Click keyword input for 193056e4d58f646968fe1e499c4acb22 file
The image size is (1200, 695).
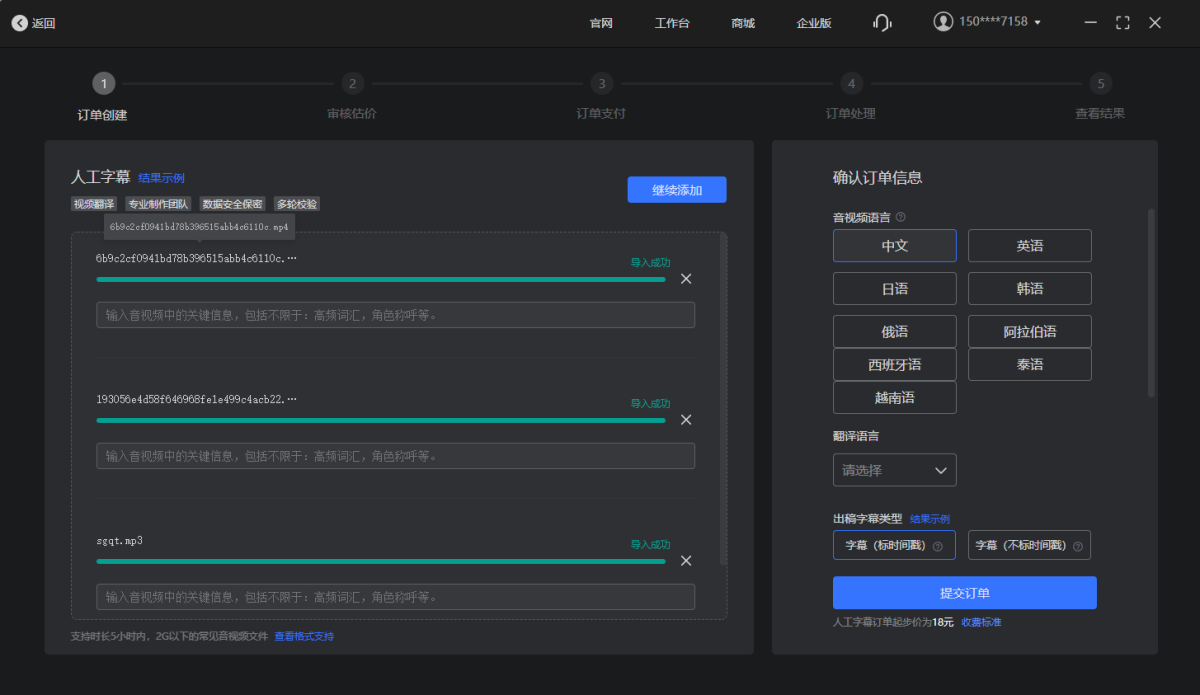click(x=395, y=456)
